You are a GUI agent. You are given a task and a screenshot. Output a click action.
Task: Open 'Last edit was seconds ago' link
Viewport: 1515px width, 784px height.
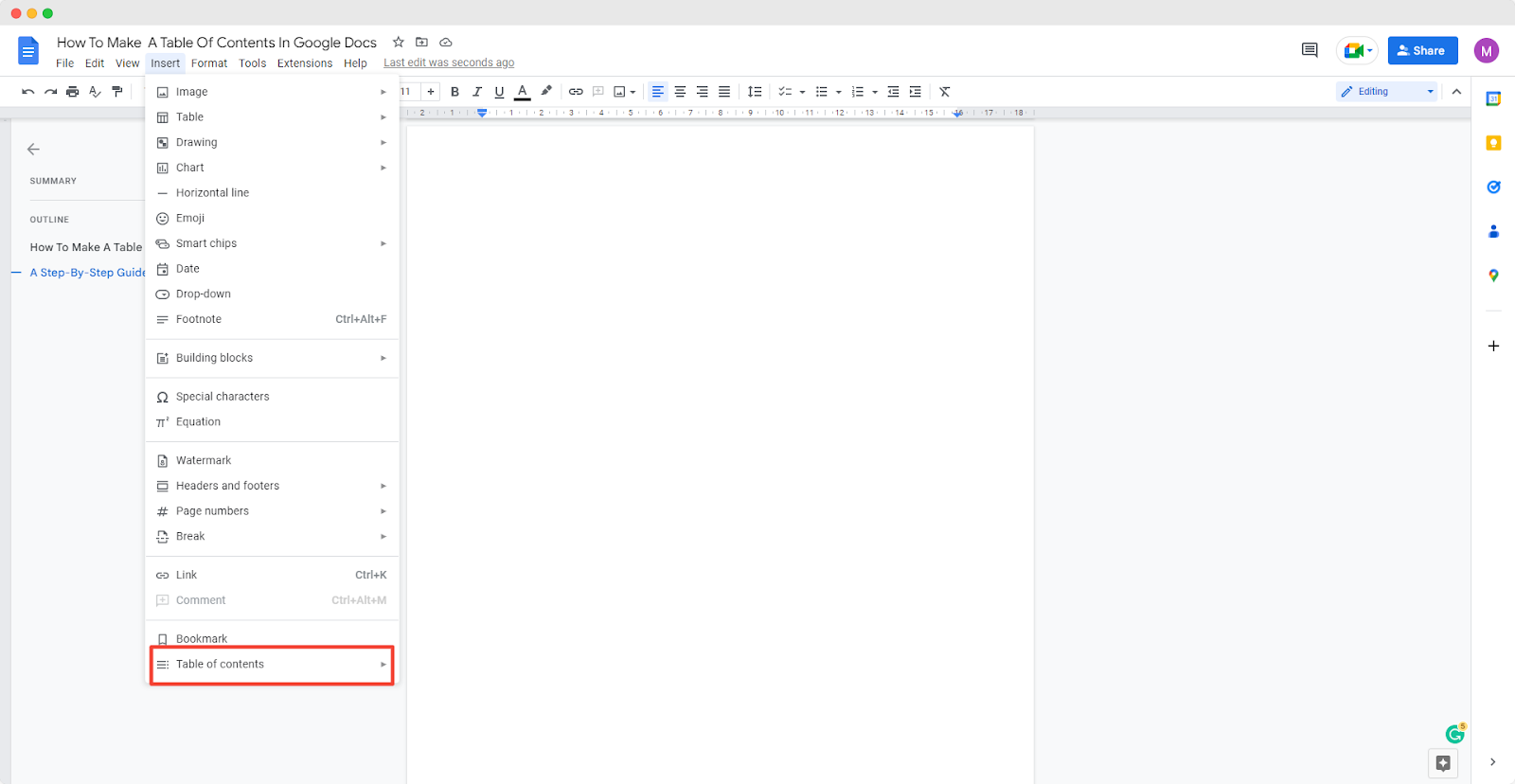coord(449,62)
